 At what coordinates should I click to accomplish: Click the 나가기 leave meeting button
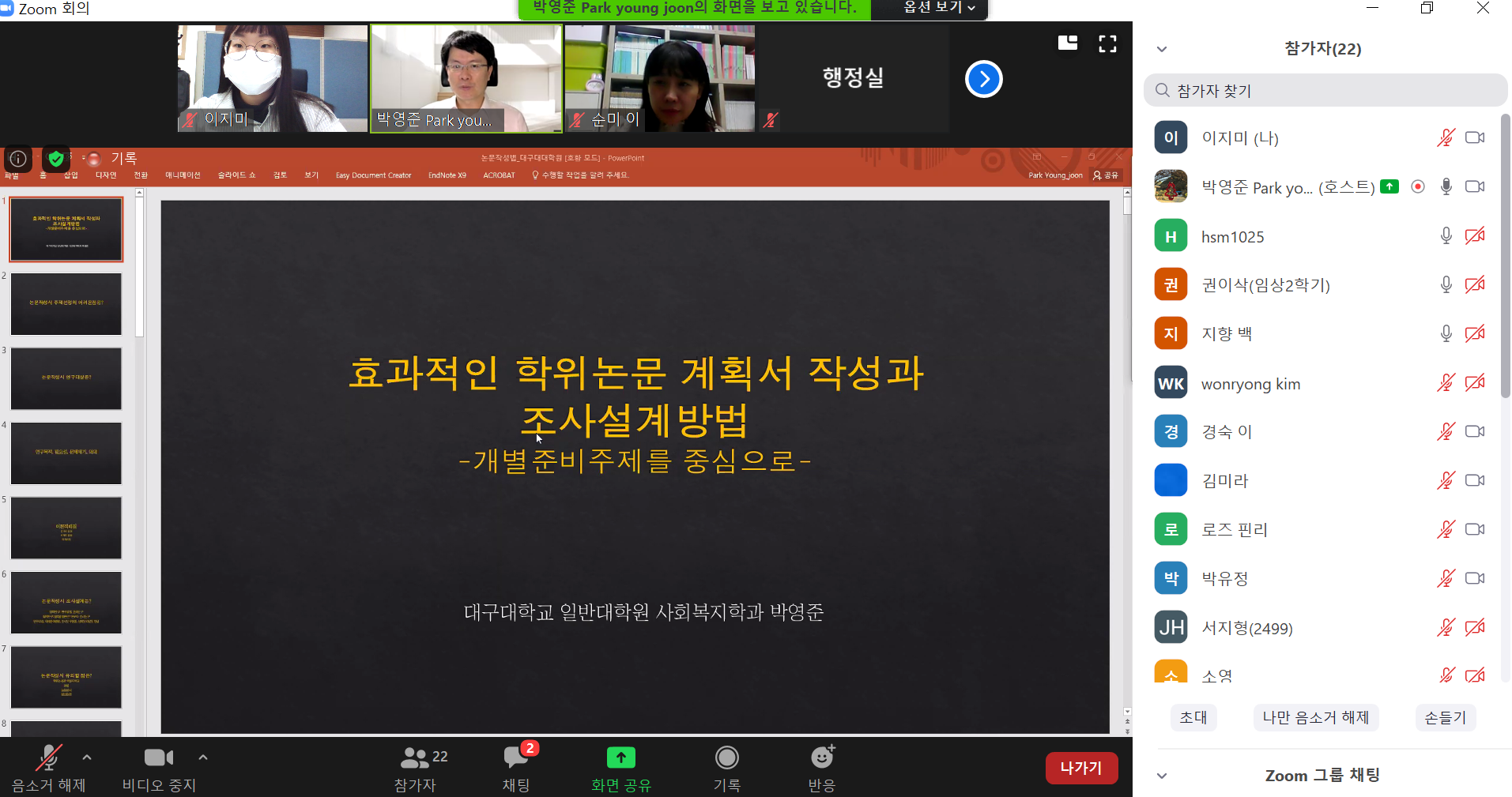point(1080,768)
